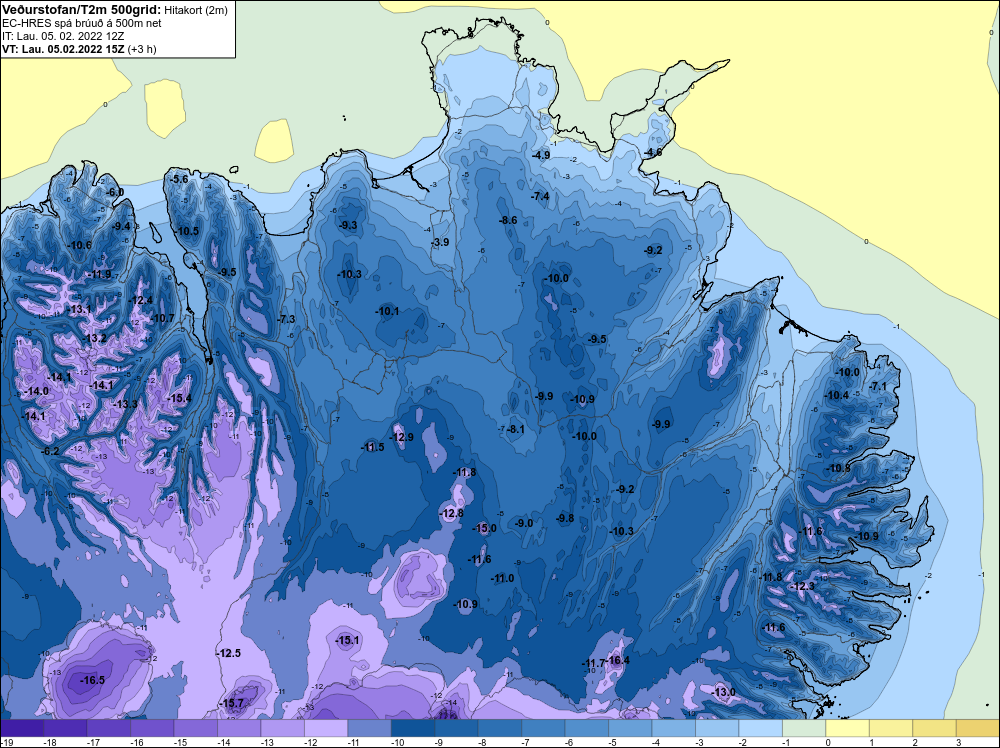Click the -7.3 temperature label

tap(286, 319)
